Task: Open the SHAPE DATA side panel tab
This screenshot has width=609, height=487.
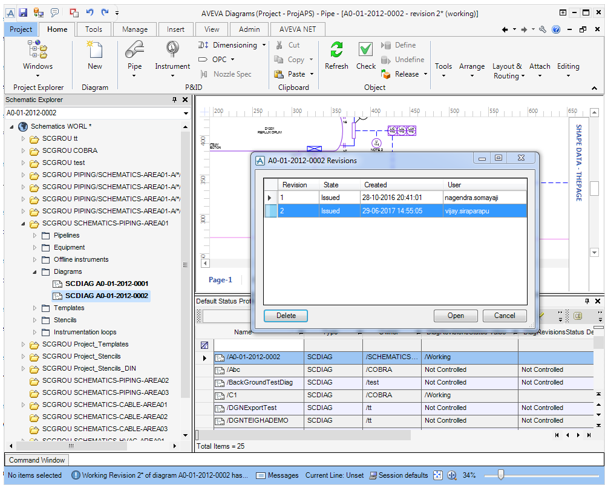Action: [x=579, y=162]
